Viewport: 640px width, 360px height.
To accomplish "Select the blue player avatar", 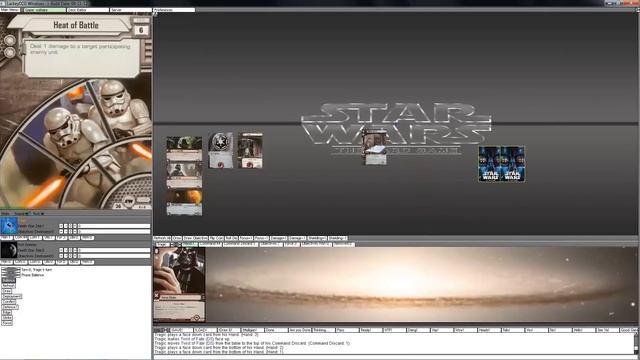I will pos(9,225).
